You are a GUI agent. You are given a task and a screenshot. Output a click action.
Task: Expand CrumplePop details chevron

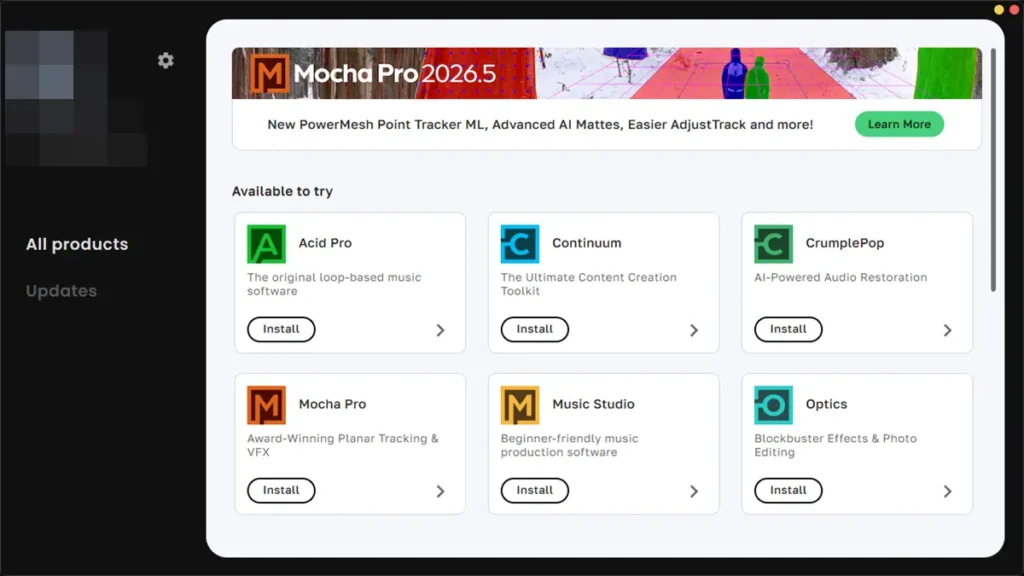(947, 330)
